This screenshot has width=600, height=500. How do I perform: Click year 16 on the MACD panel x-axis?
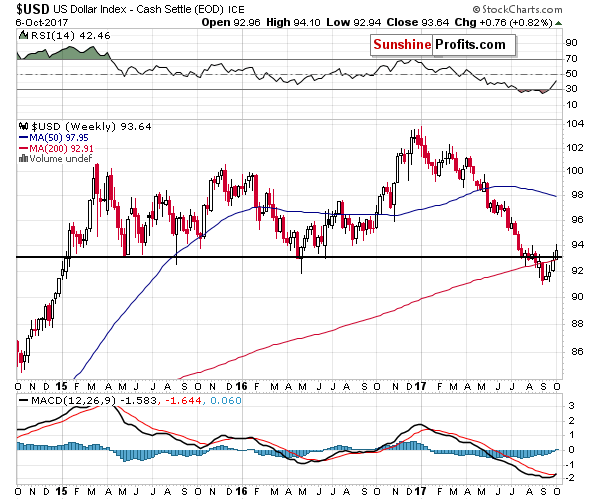click(x=241, y=491)
